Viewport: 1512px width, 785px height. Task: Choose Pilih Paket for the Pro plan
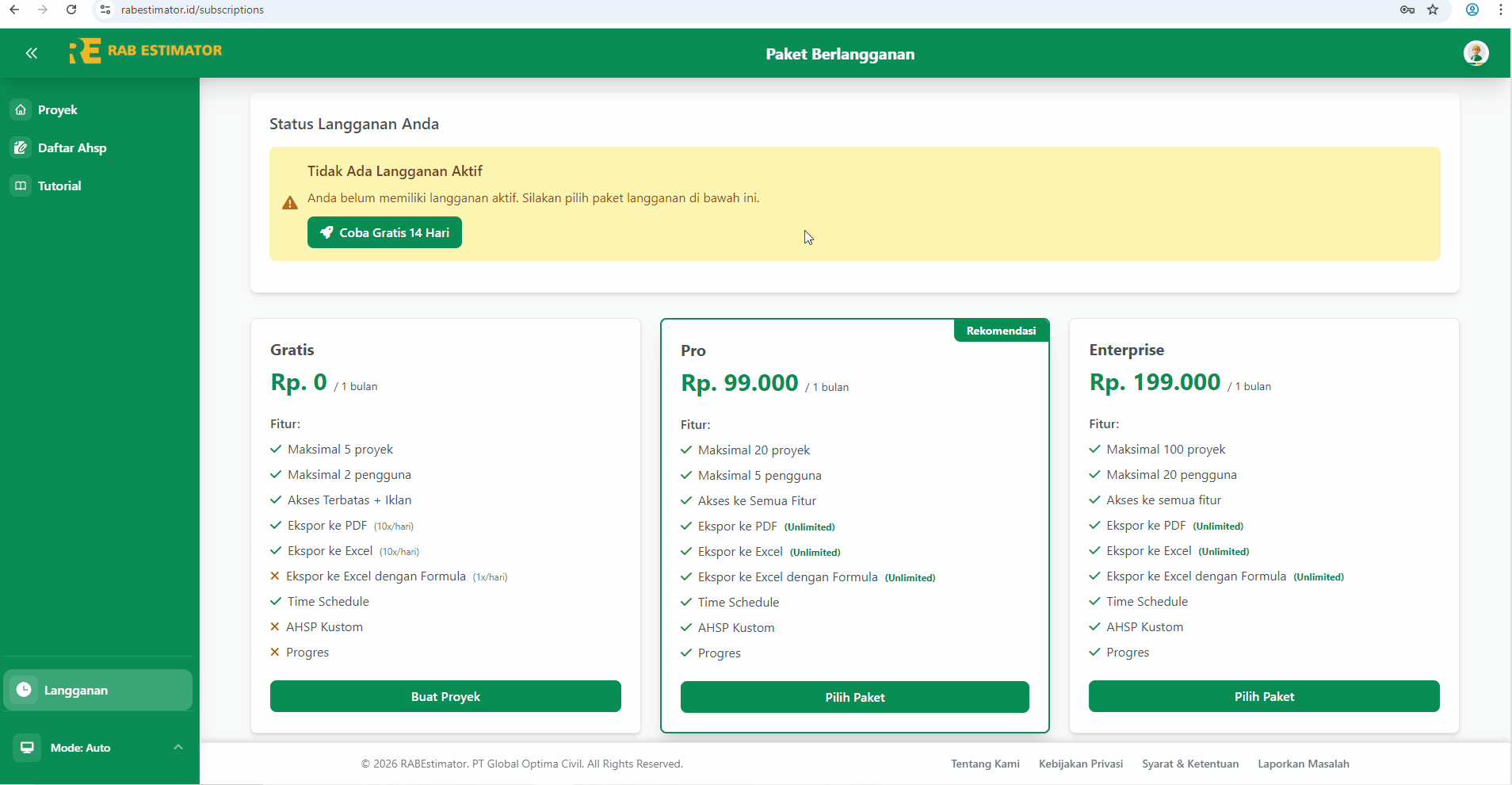click(x=854, y=697)
